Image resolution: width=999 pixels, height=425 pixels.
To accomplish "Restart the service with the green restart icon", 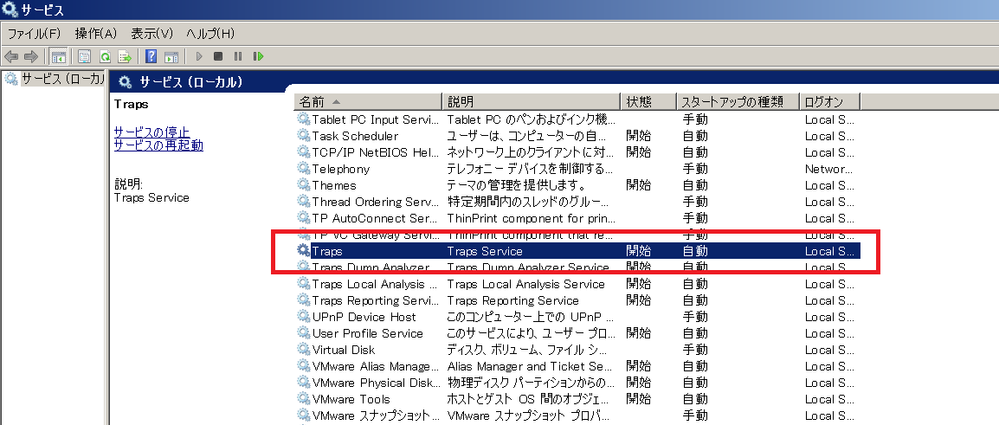I will tap(258, 57).
